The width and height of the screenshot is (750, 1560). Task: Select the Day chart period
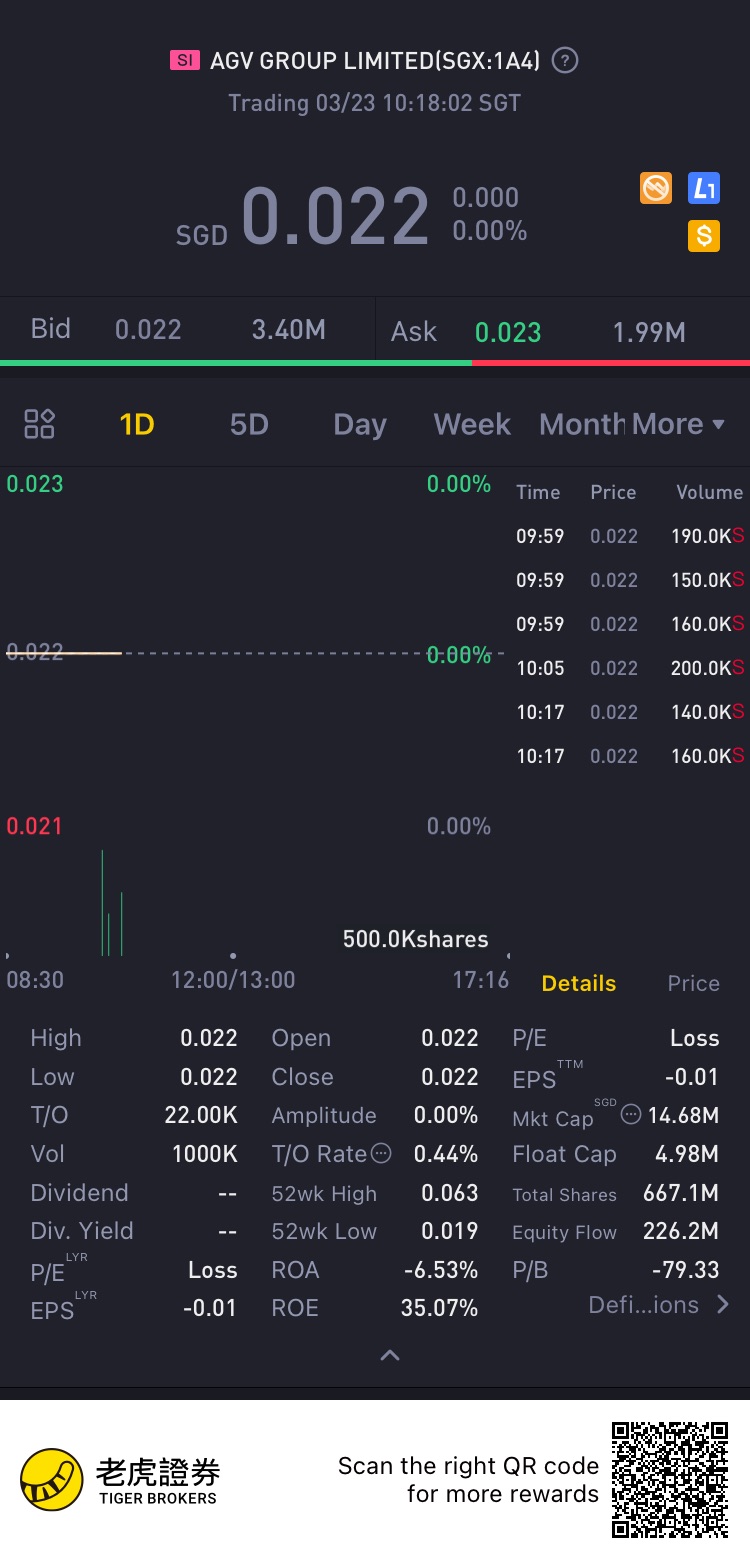pyautogui.click(x=360, y=424)
